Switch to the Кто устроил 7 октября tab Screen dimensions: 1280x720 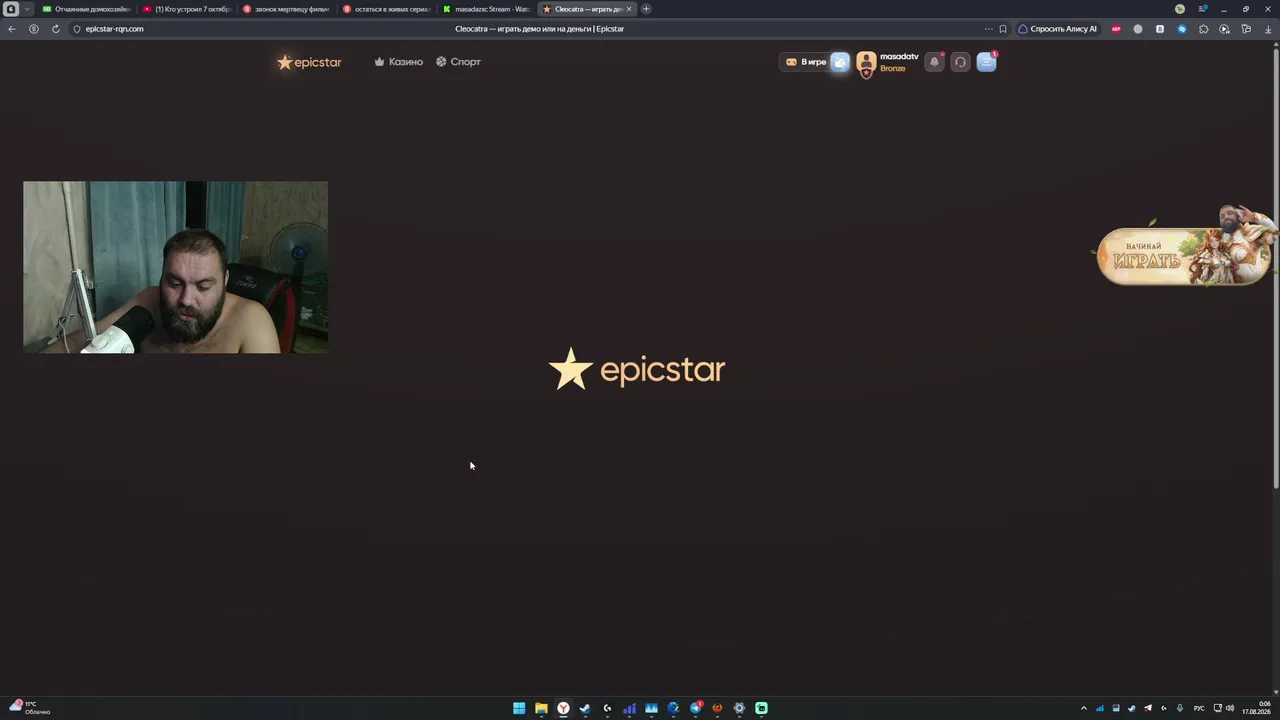186,9
